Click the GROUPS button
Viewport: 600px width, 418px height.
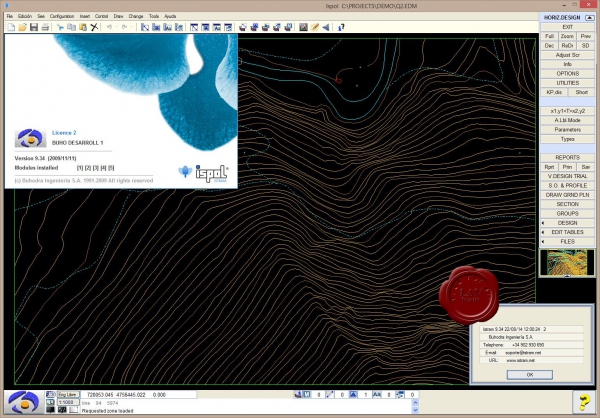coord(567,214)
